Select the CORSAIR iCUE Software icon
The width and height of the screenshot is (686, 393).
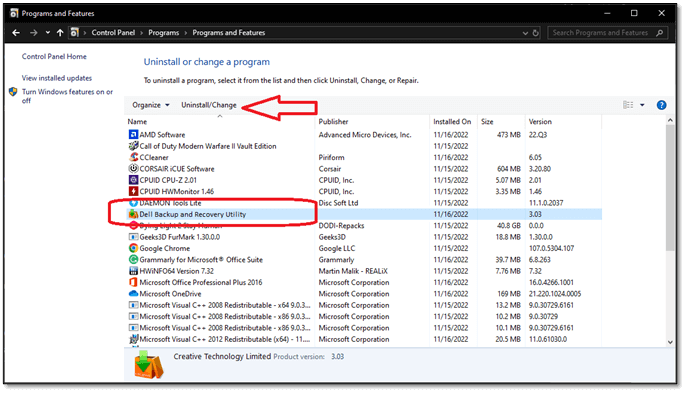pos(133,168)
